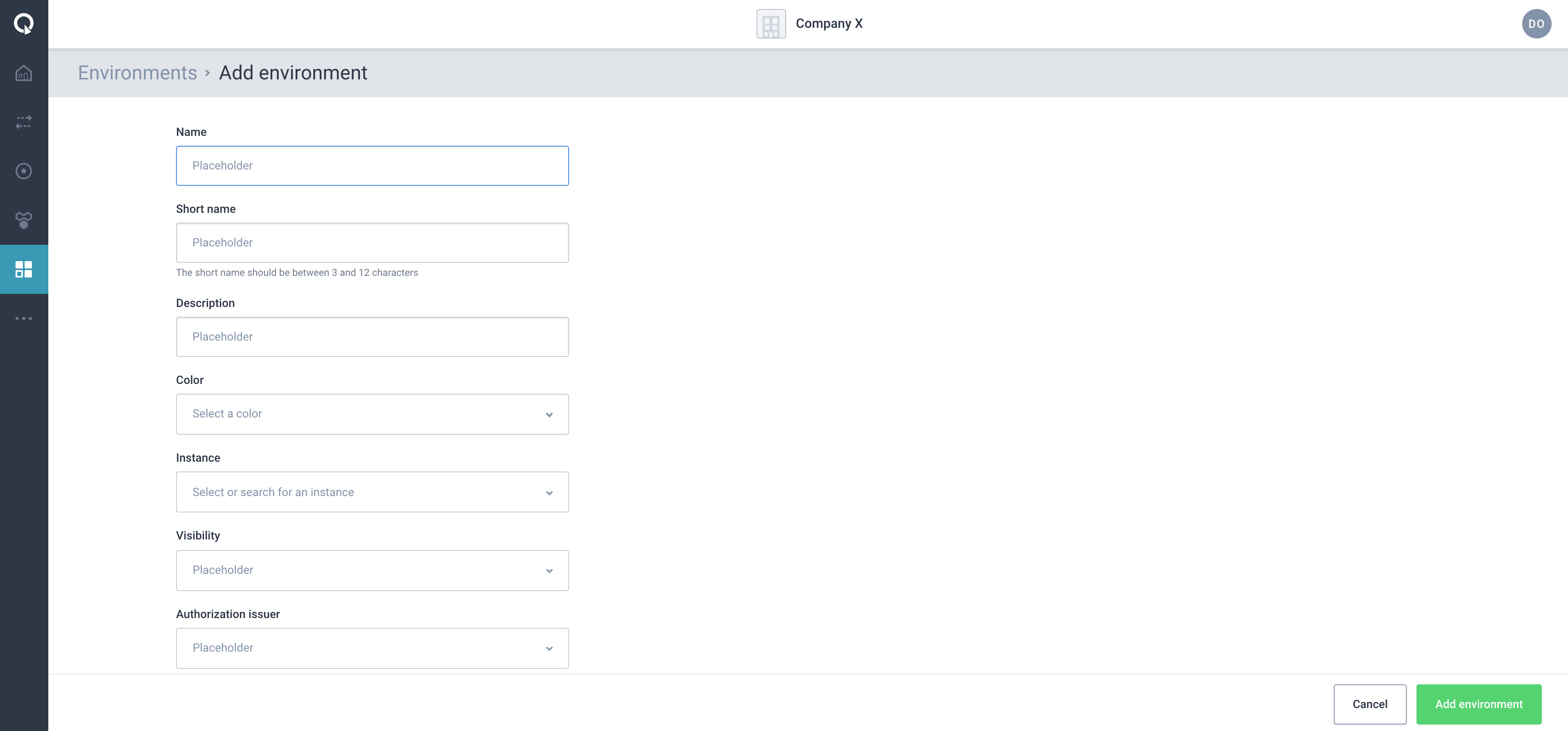Click the Instance field label
The height and width of the screenshot is (731, 1568).
click(x=198, y=458)
